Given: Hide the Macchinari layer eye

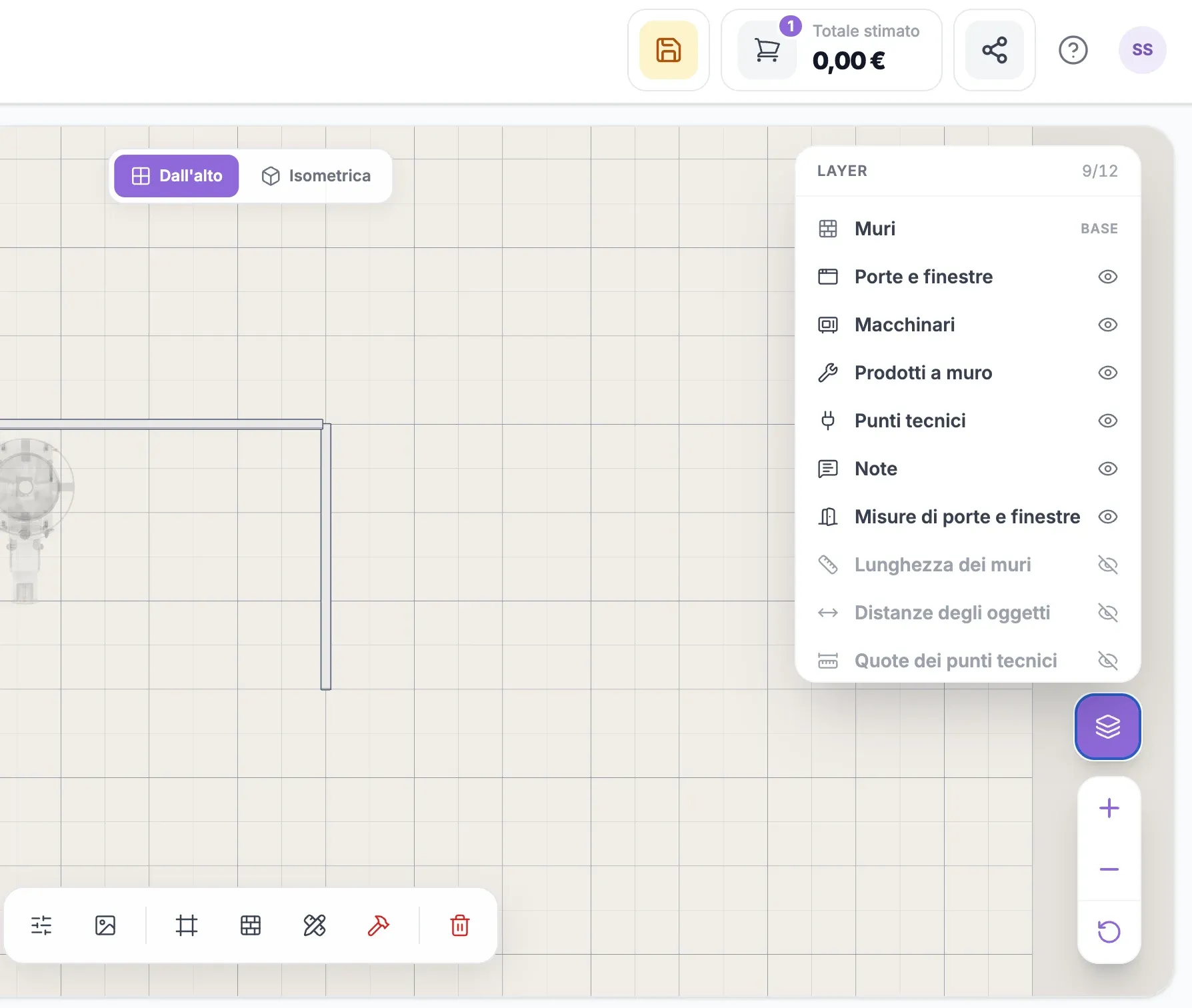Looking at the screenshot, I should (1107, 325).
